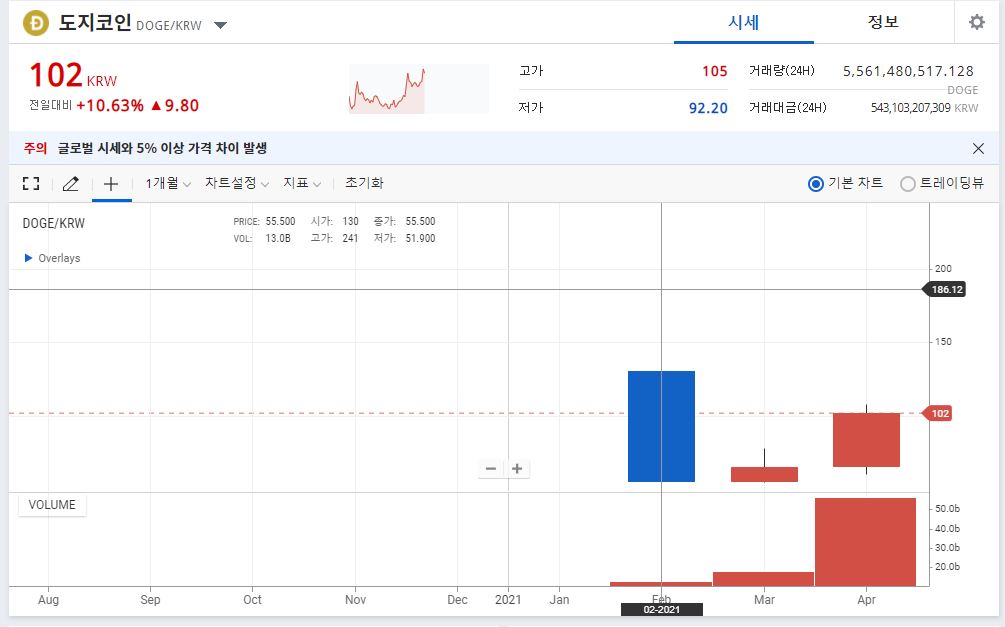Click the 150 price axis label
This screenshot has width=1005, height=627.
pyautogui.click(x=943, y=342)
